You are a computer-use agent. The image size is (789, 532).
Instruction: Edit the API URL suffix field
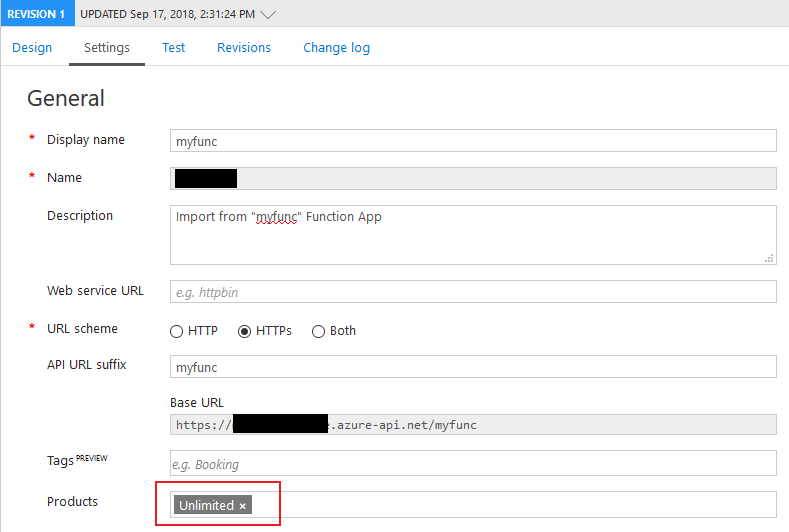[x=473, y=367]
